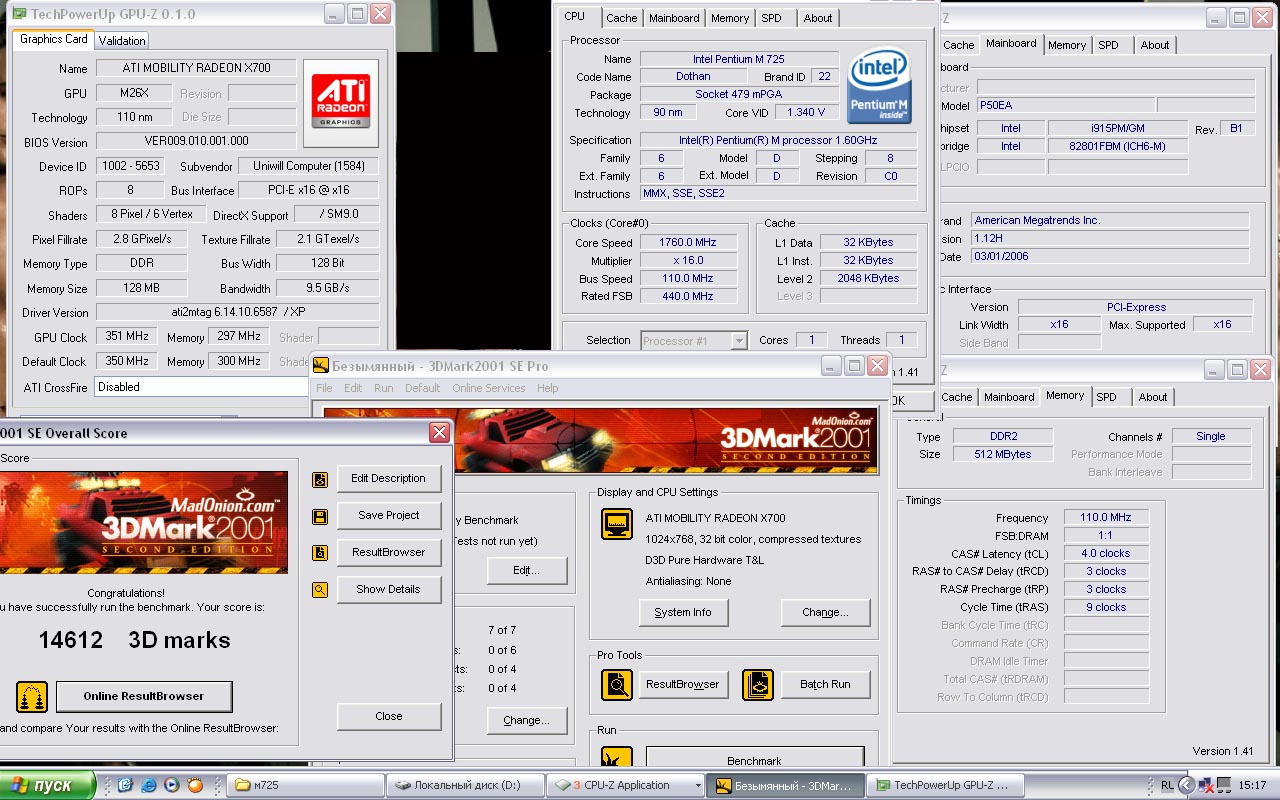Open About tab in the CPU-Z Mainboard window
This screenshot has height=800, width=1280.
point(1155,45)
